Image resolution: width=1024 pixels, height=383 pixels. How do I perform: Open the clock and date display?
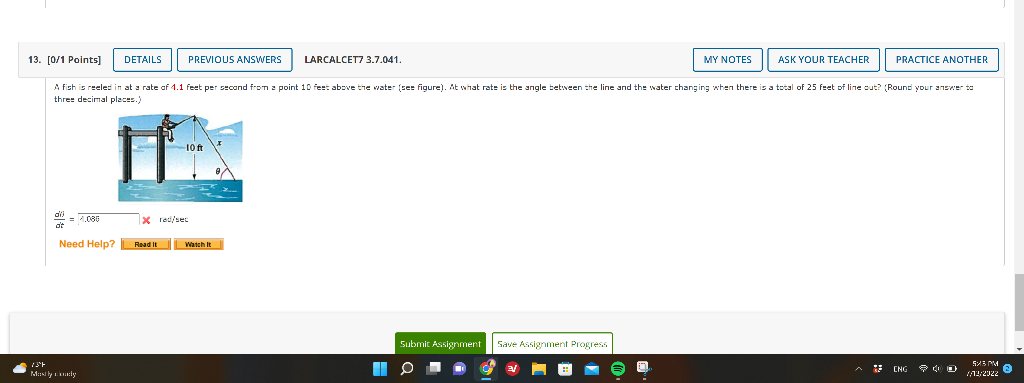coord(984,369)
